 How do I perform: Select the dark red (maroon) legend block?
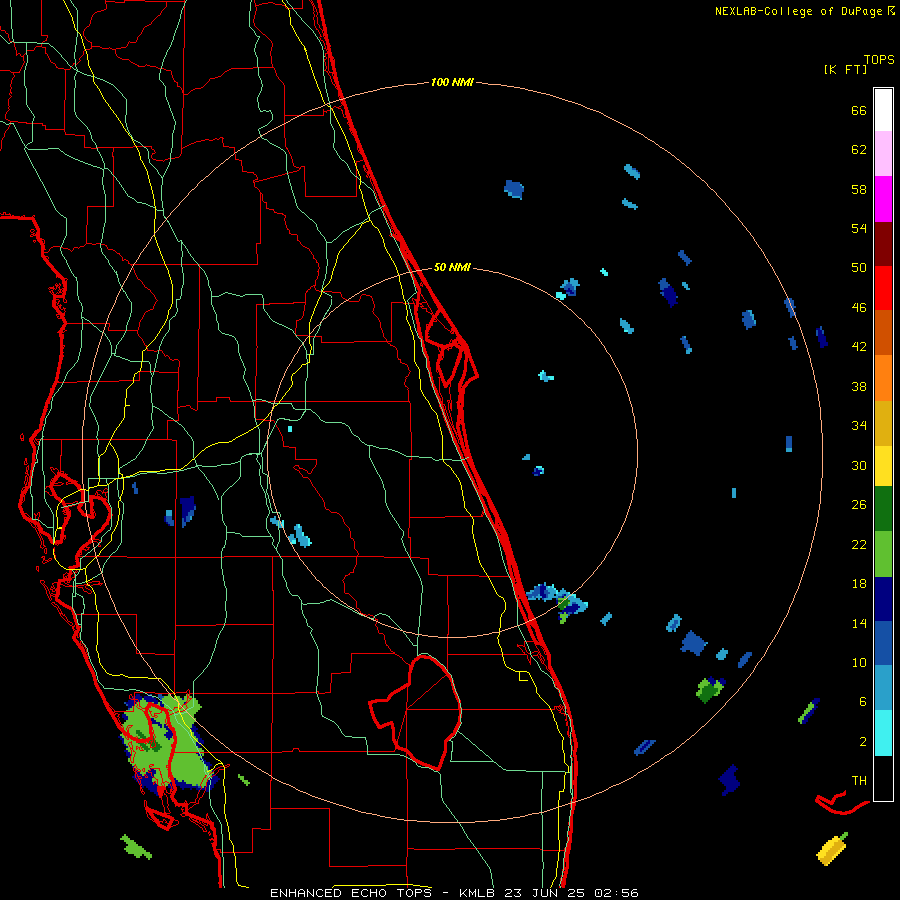(x=883, y=243)
